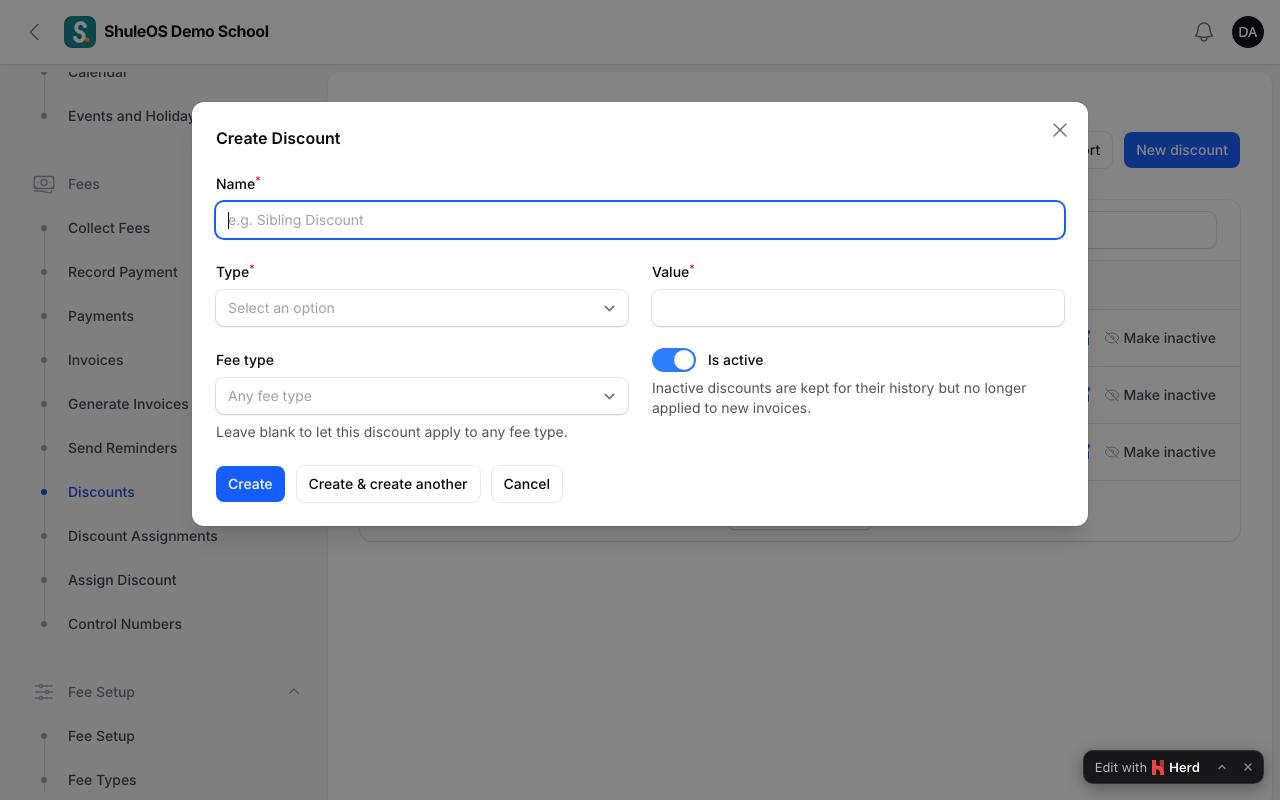Click the ShuleOS logo icon
This screenshot has width=1280, height=800.
[x=80, y=32]
